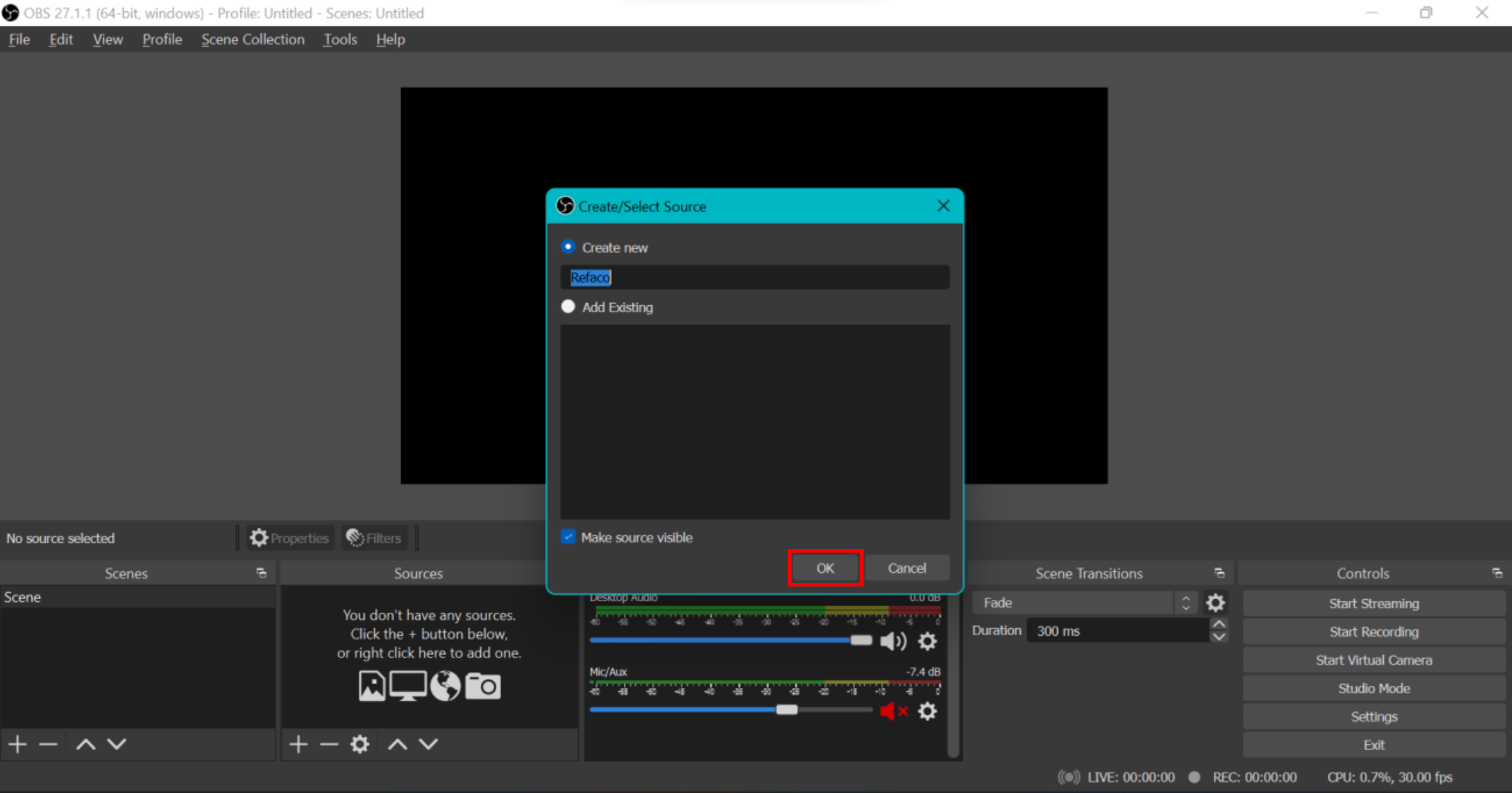Pop out the Scene Transitions dock
This screenshot has height=793, width=1512.
pyautogui.click(x=1219, y=573)
